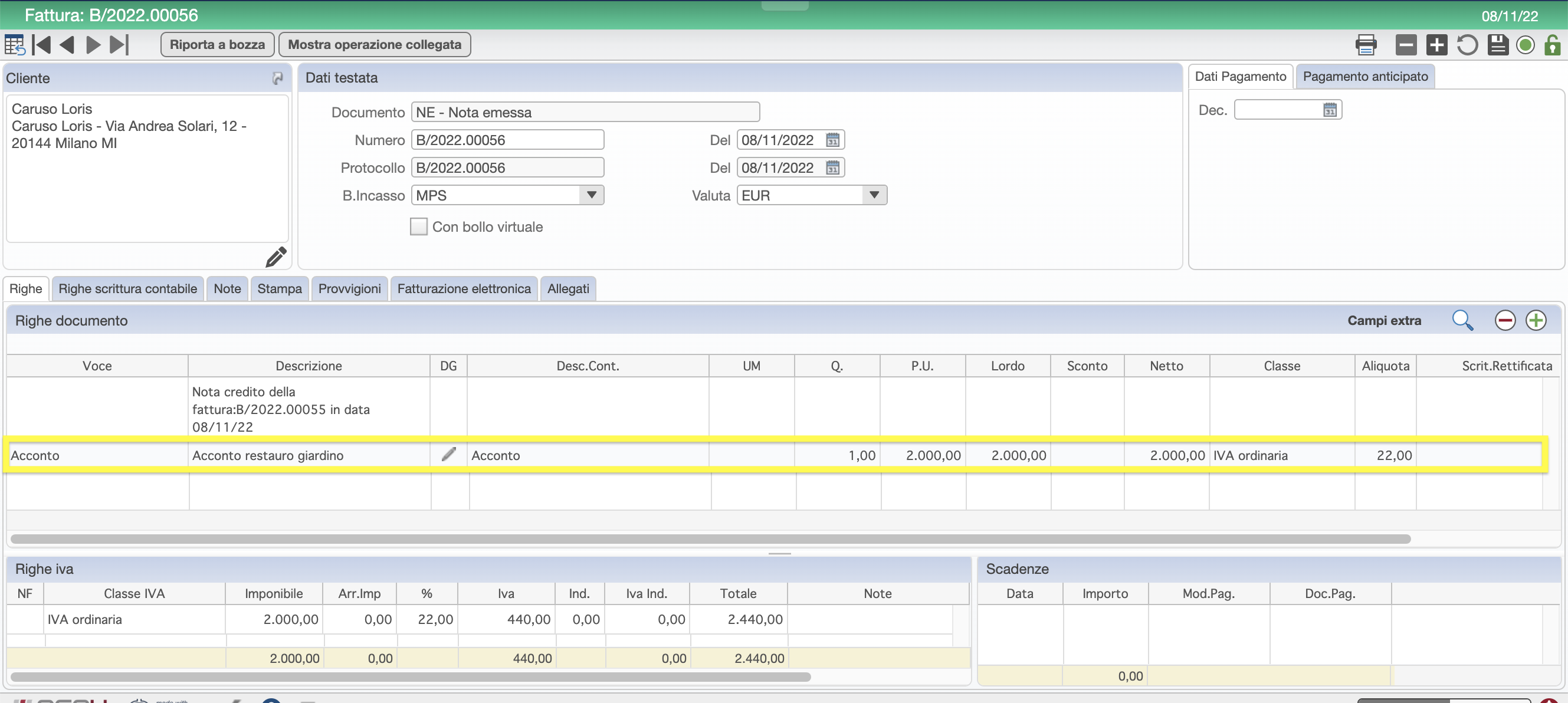This screenshot has width=1568, height=703.
Task: Click the Voce column header
Action: pyautogui.click(x=97, y=366)
